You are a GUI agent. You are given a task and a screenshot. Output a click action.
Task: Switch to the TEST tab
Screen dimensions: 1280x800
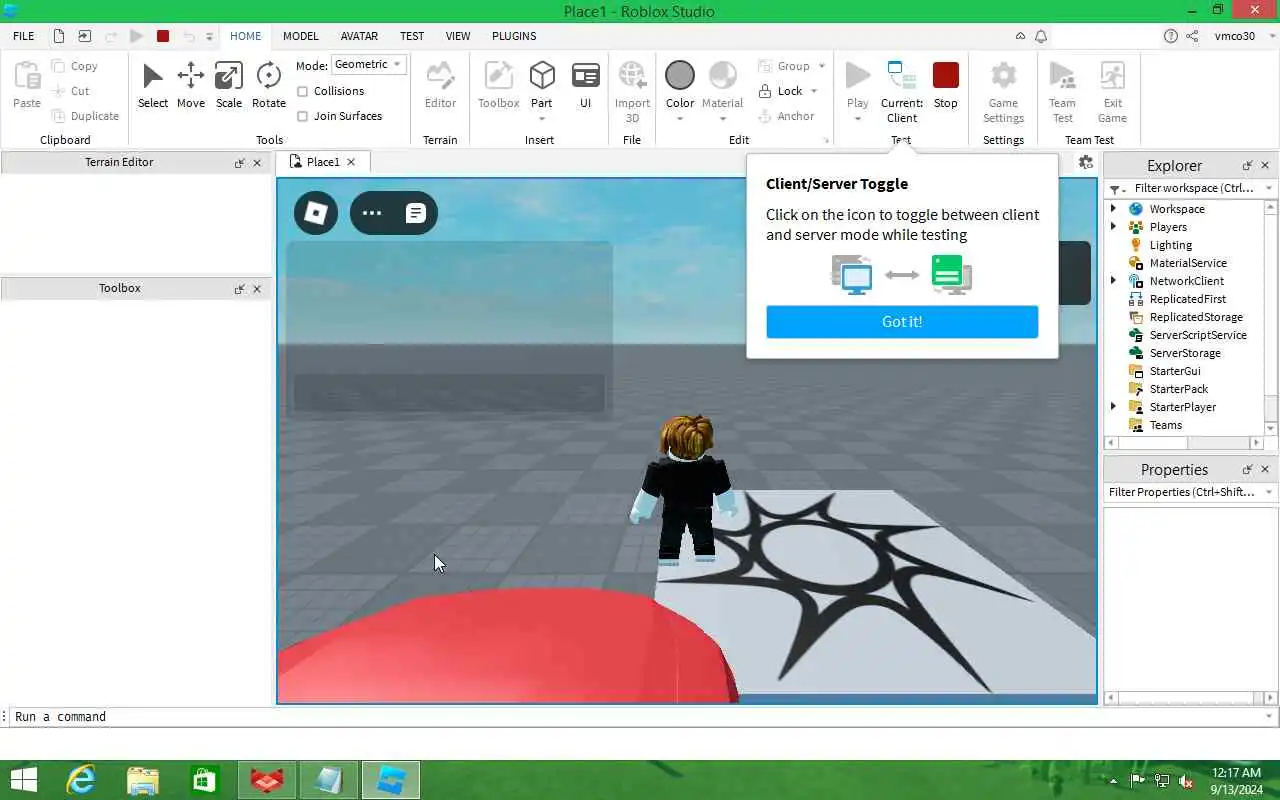(x=412, y=36)
